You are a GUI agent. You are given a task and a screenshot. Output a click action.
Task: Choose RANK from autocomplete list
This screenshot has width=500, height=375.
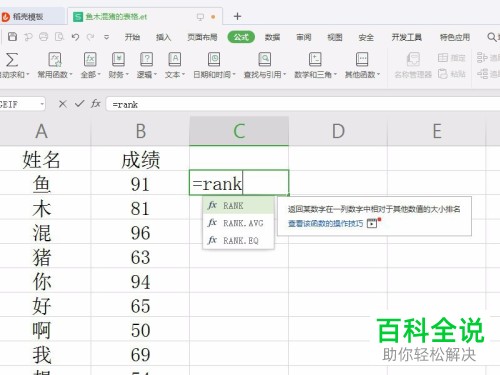pyautogui.click(x=238, y=205)
